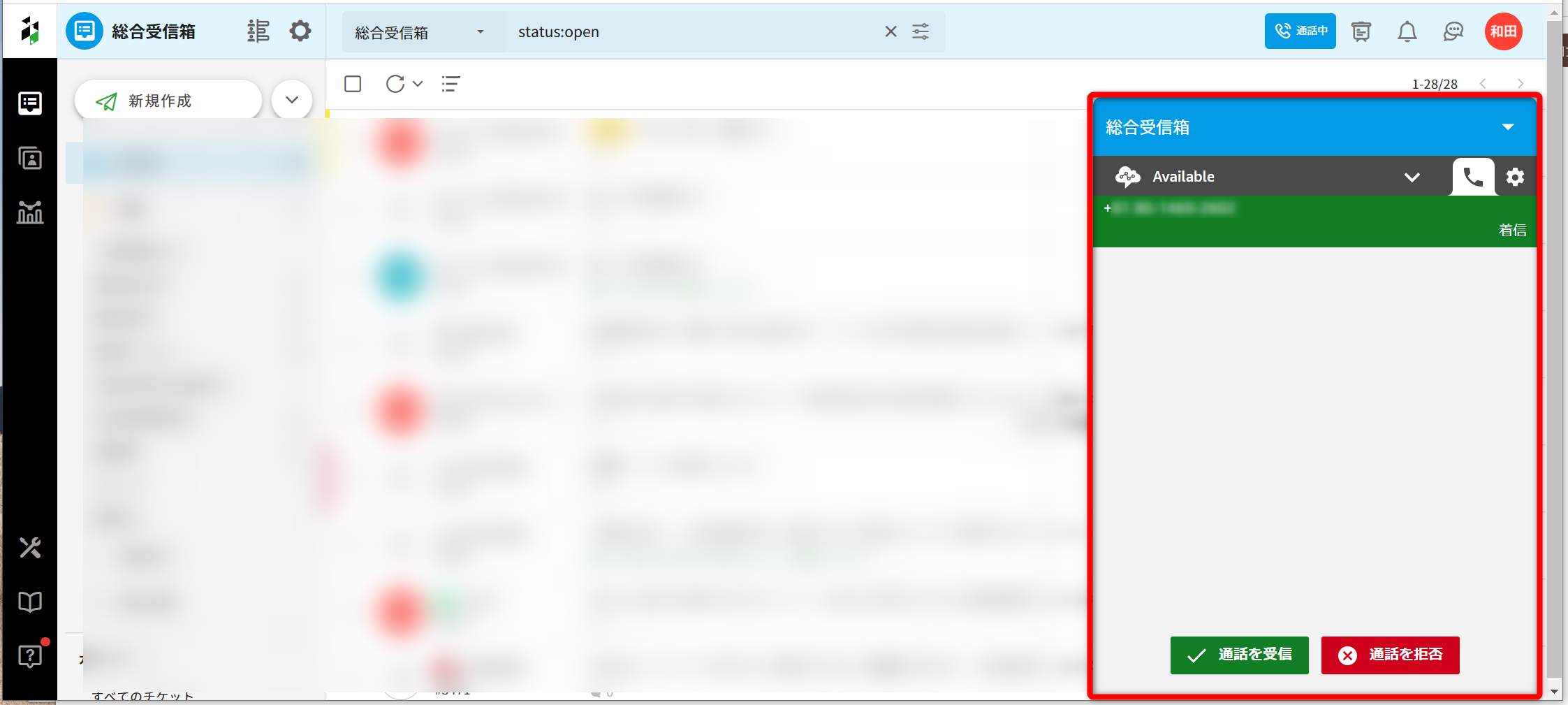Screen dimensions: 1568x705
Task: Select the phone dial tab
Action: pyautogui.click(x=1473, y=177)
